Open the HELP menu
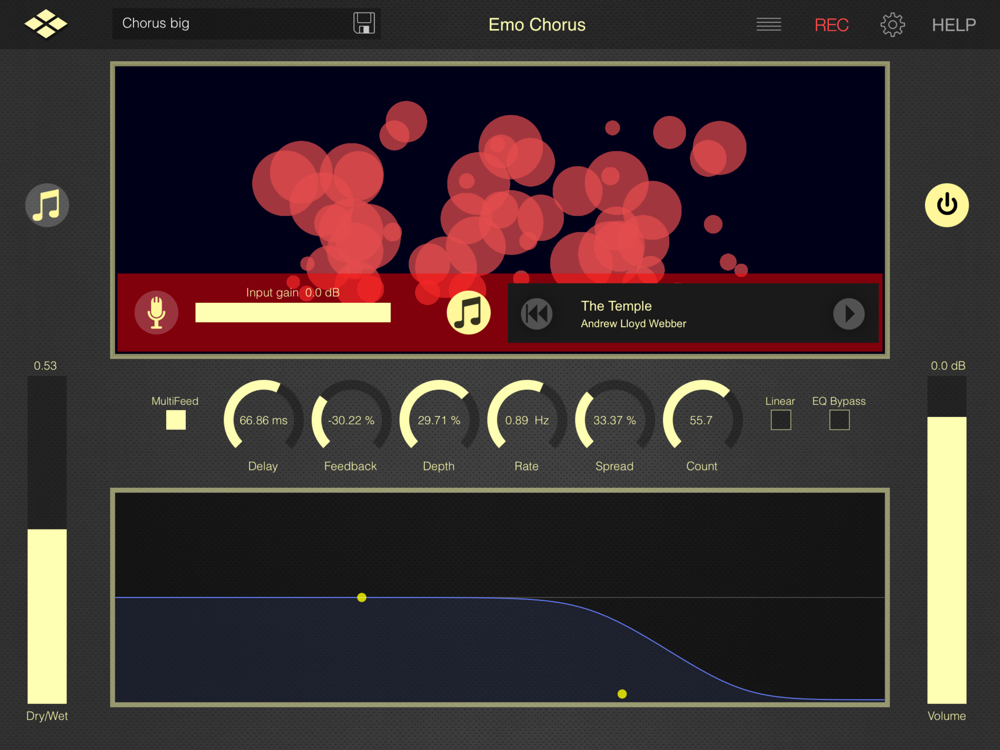Image resolution: width=1000 pixels, height=750 pixels. point(953,25)
